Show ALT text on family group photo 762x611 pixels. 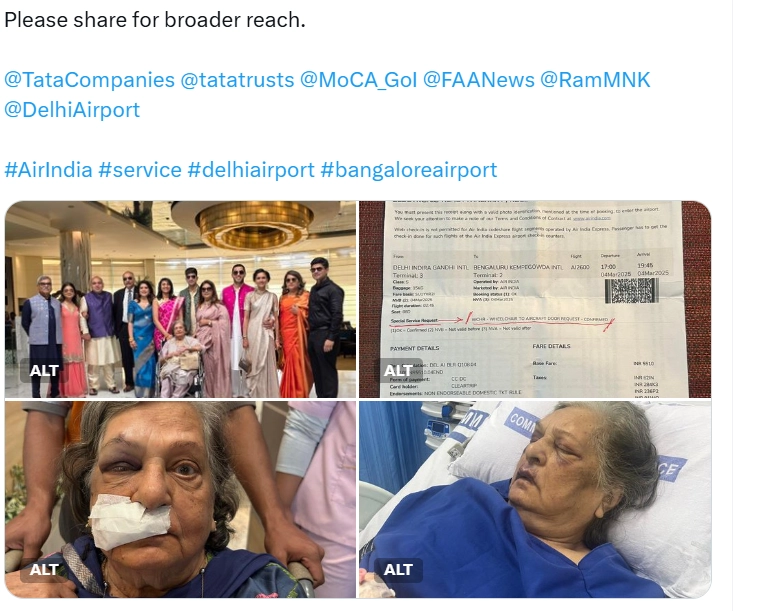click(x=44, y=371)
